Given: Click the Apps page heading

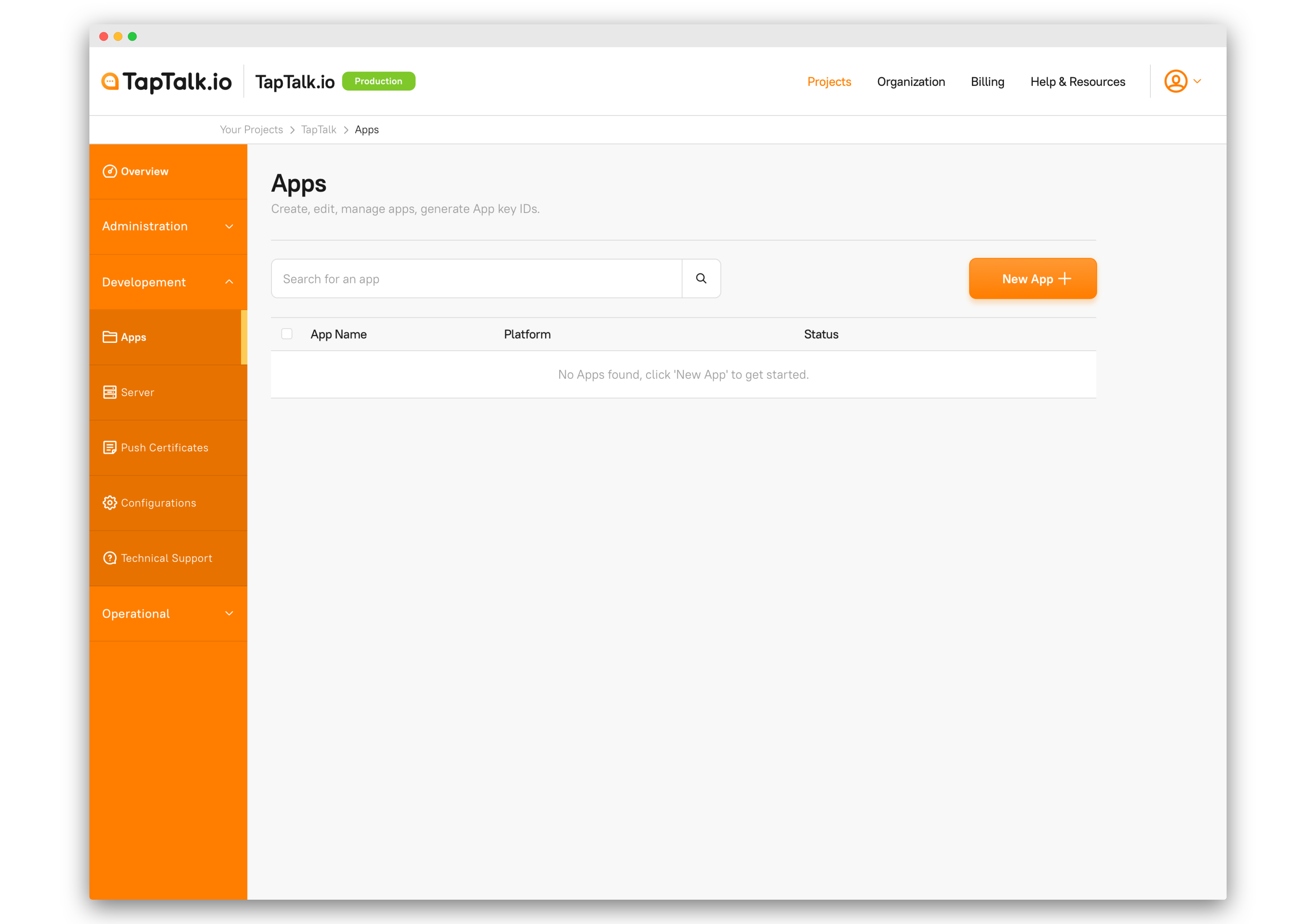Looking at the screenshot, I should pos(299,184).
